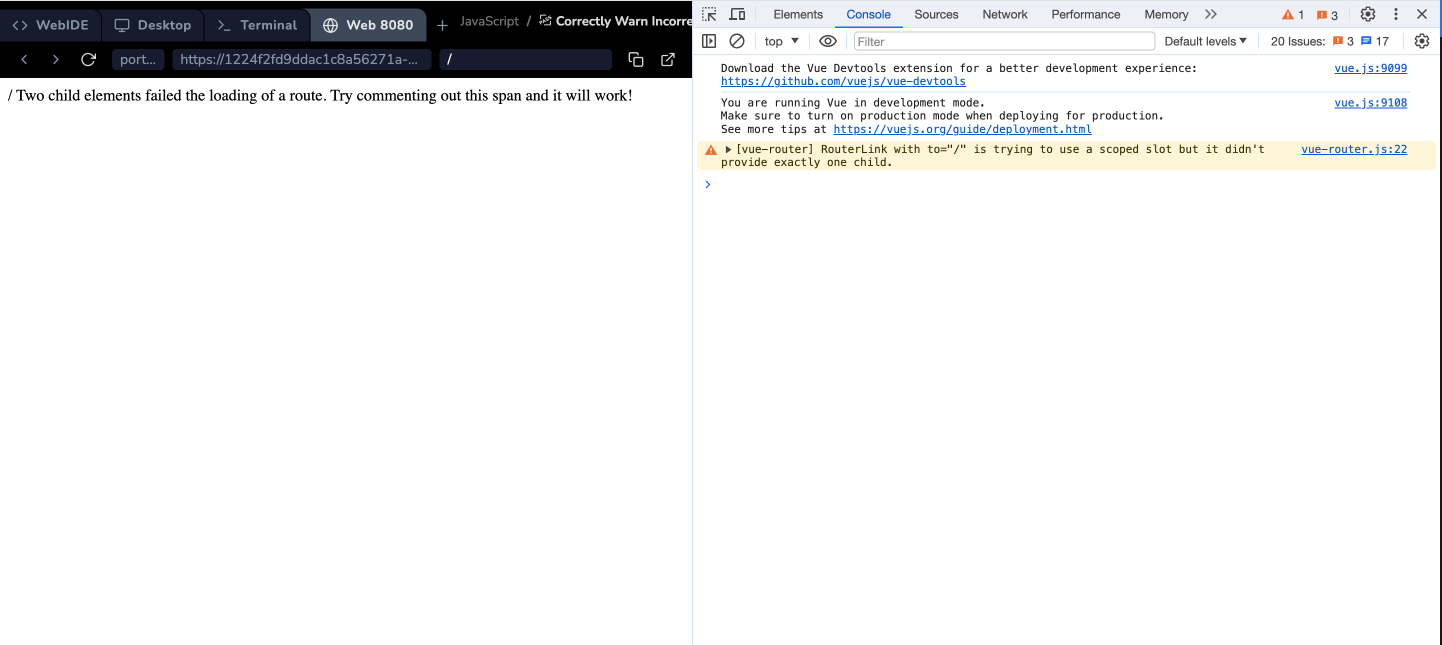Click the inspect element picker icon
Viewport: 1442px width, 645px height.
pos(709,14)
